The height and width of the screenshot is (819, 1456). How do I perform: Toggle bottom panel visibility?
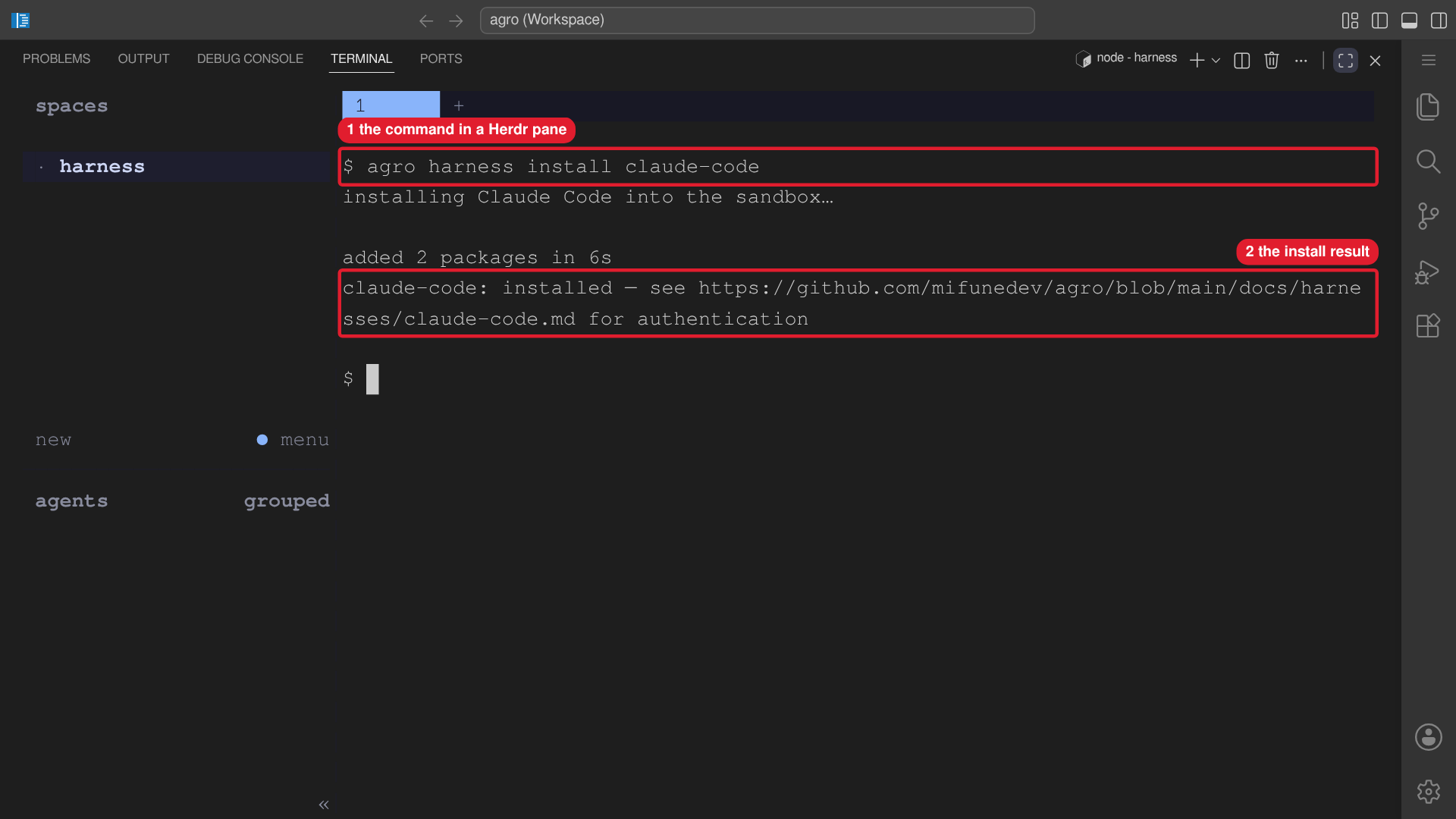pos(1409,20)
